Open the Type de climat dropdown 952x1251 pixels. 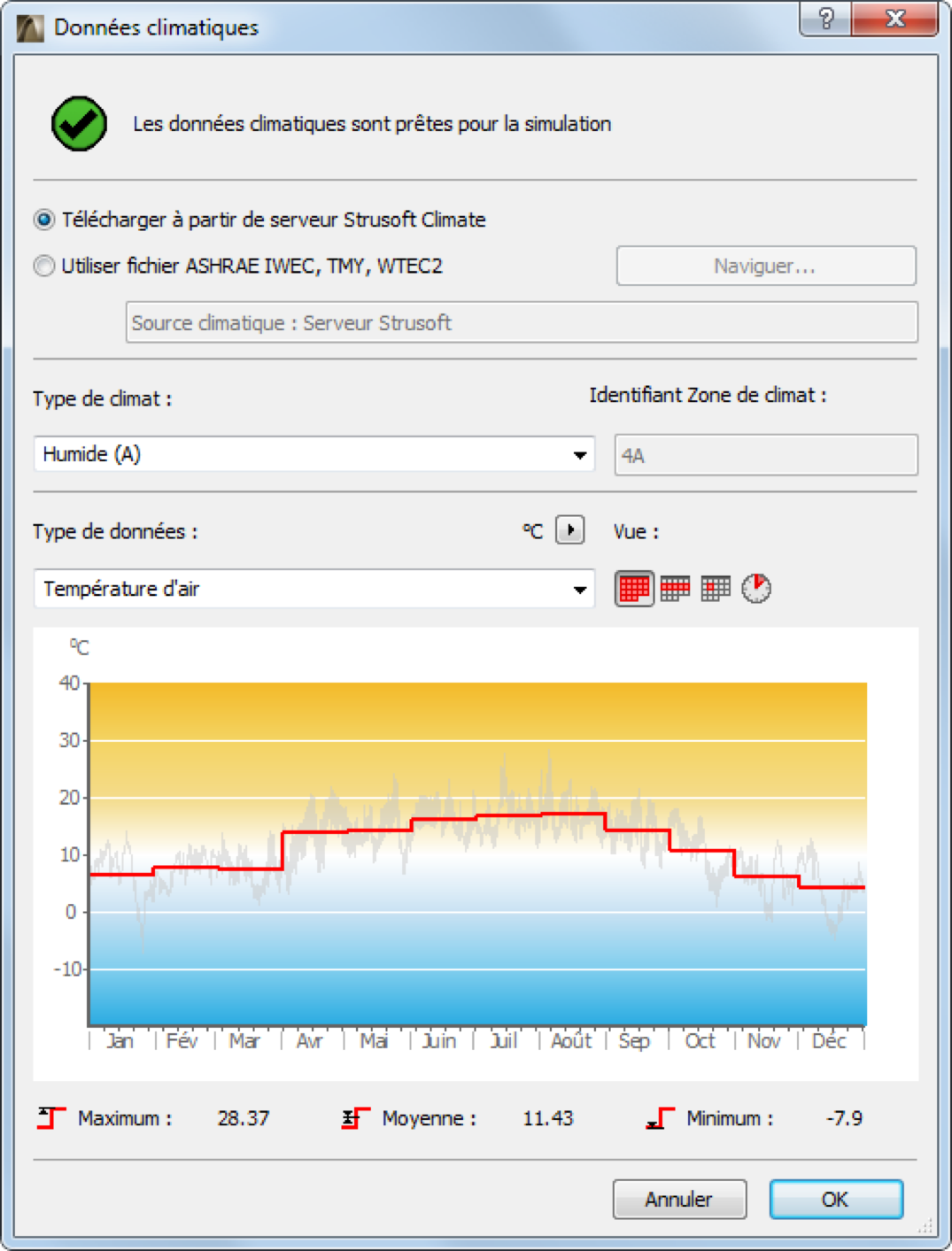point(313,454)
